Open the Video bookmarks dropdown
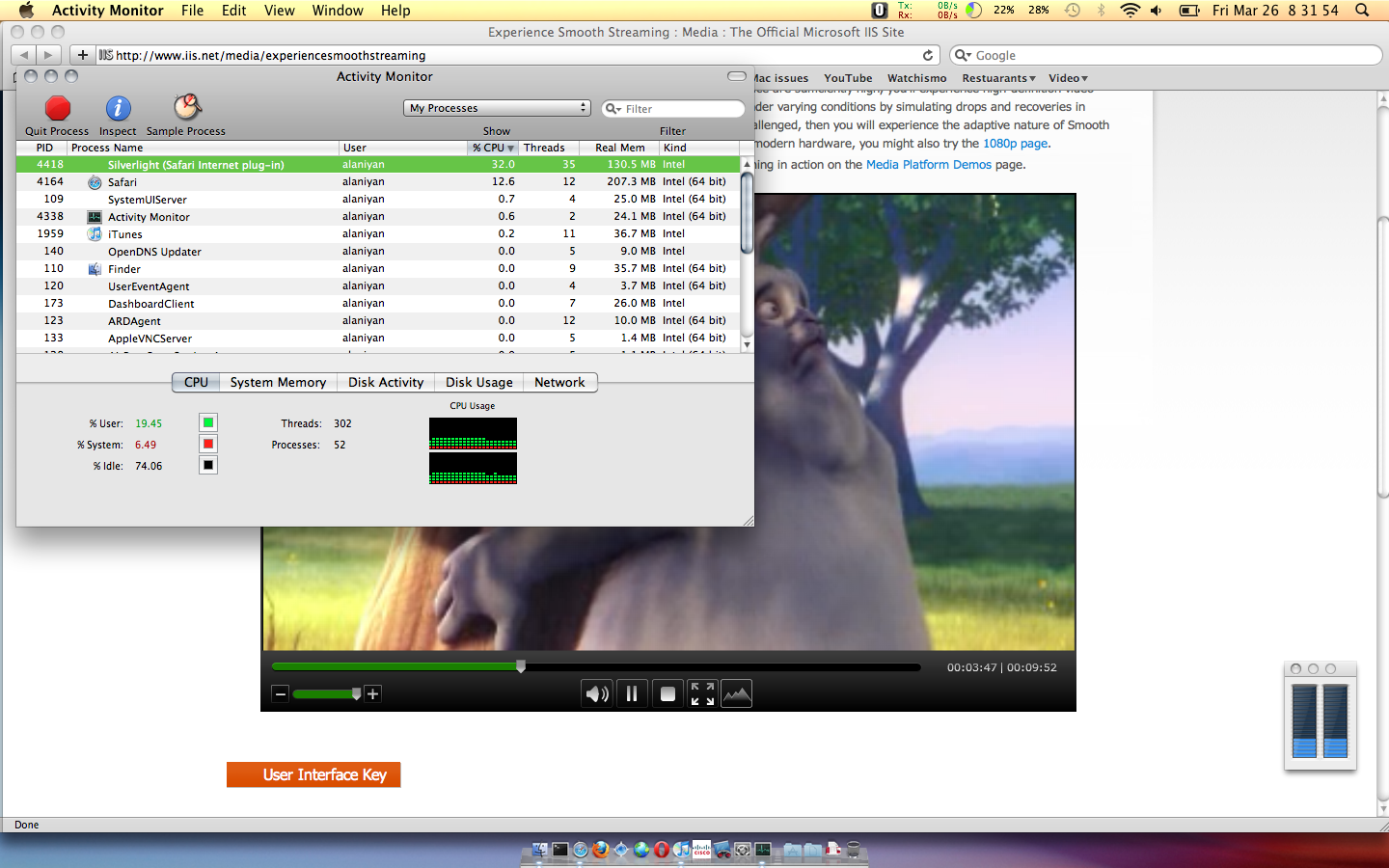This screenshot has height=868, width=1389. click(1068, 78)
